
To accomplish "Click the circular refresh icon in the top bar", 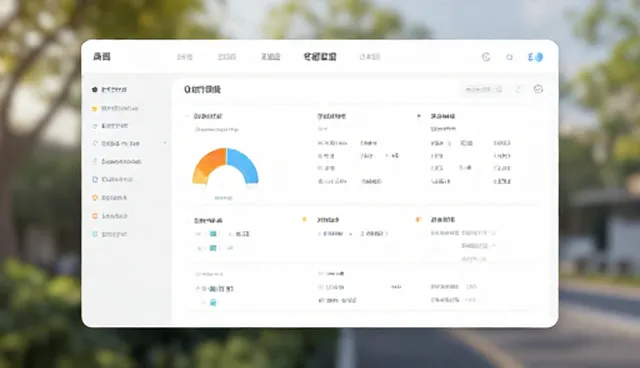I will coord(486,57).
